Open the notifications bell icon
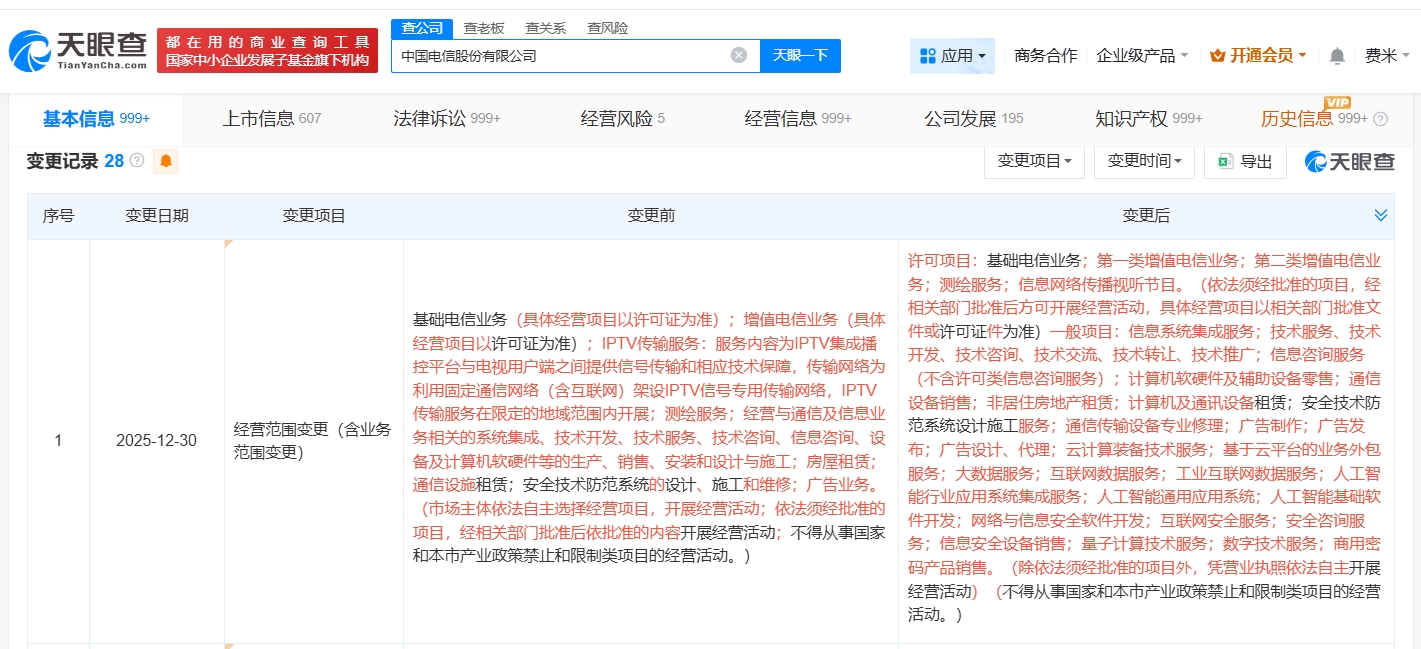This screenshot has width=1421, height=649. click(1337, 56)
